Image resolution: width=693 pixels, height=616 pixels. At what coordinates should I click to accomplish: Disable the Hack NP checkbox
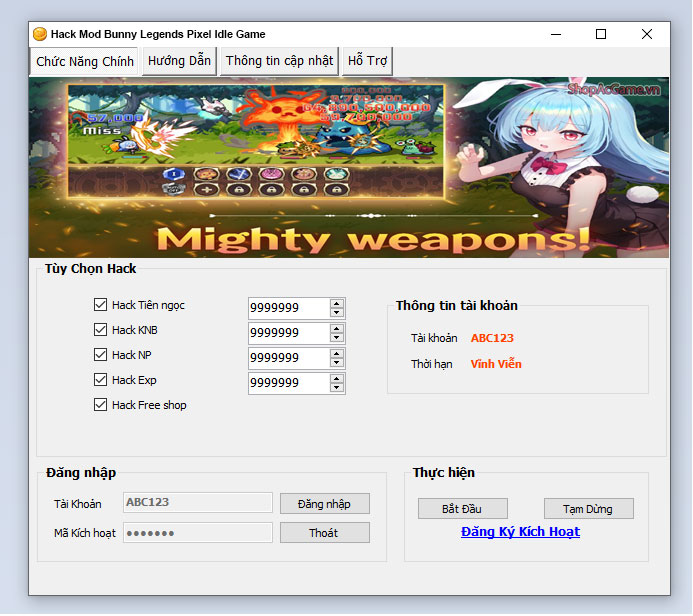(100, 354)
